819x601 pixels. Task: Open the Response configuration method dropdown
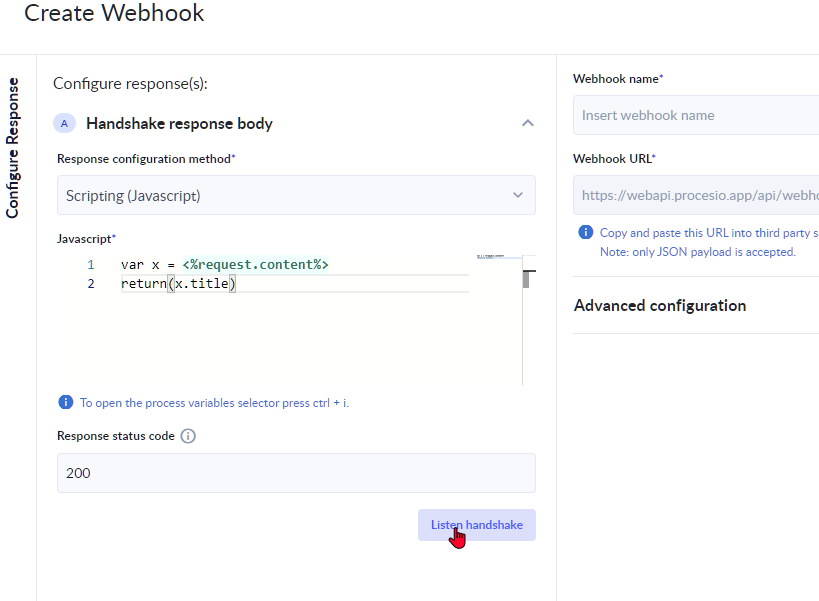(x=296, y=195)
